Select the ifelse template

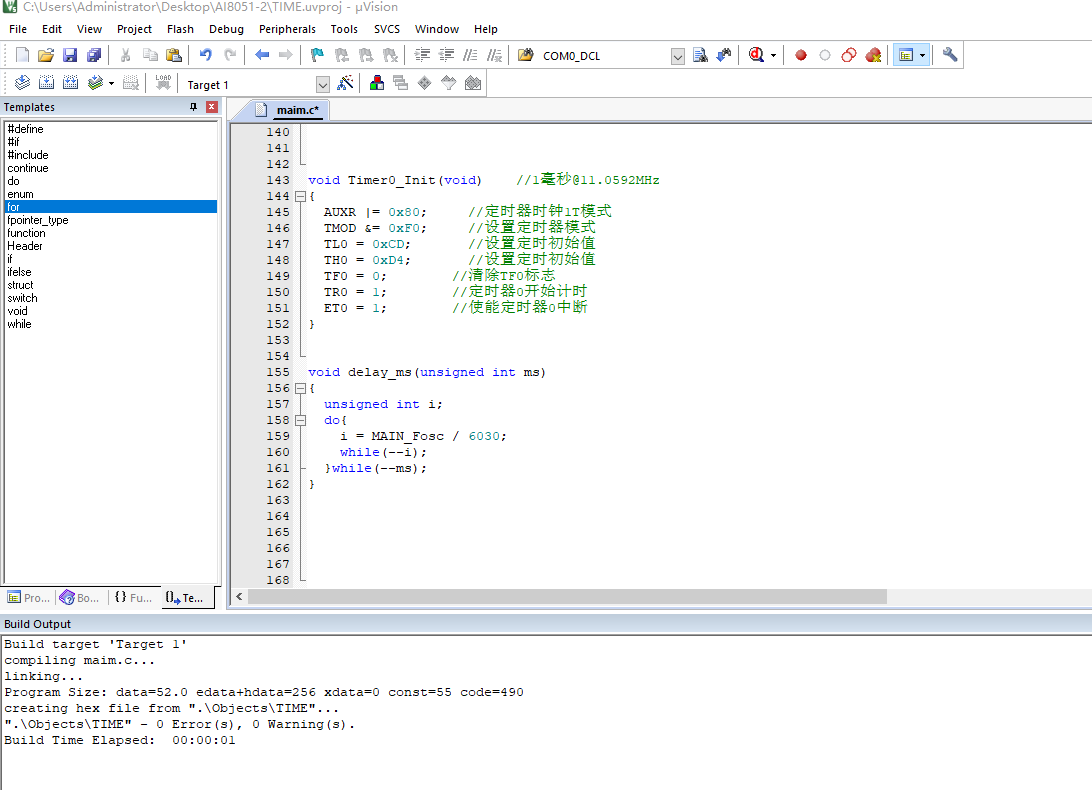[20, 272]
